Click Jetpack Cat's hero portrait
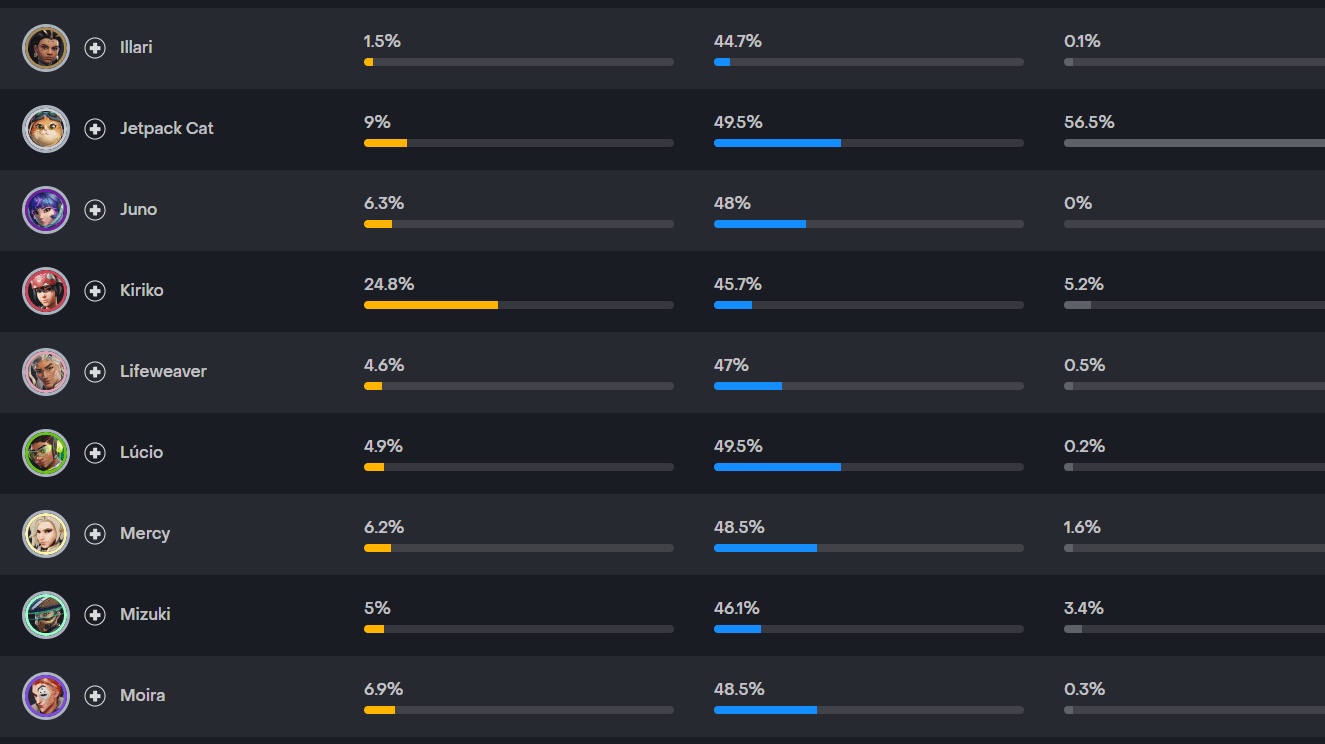 (x=46, y=129)
